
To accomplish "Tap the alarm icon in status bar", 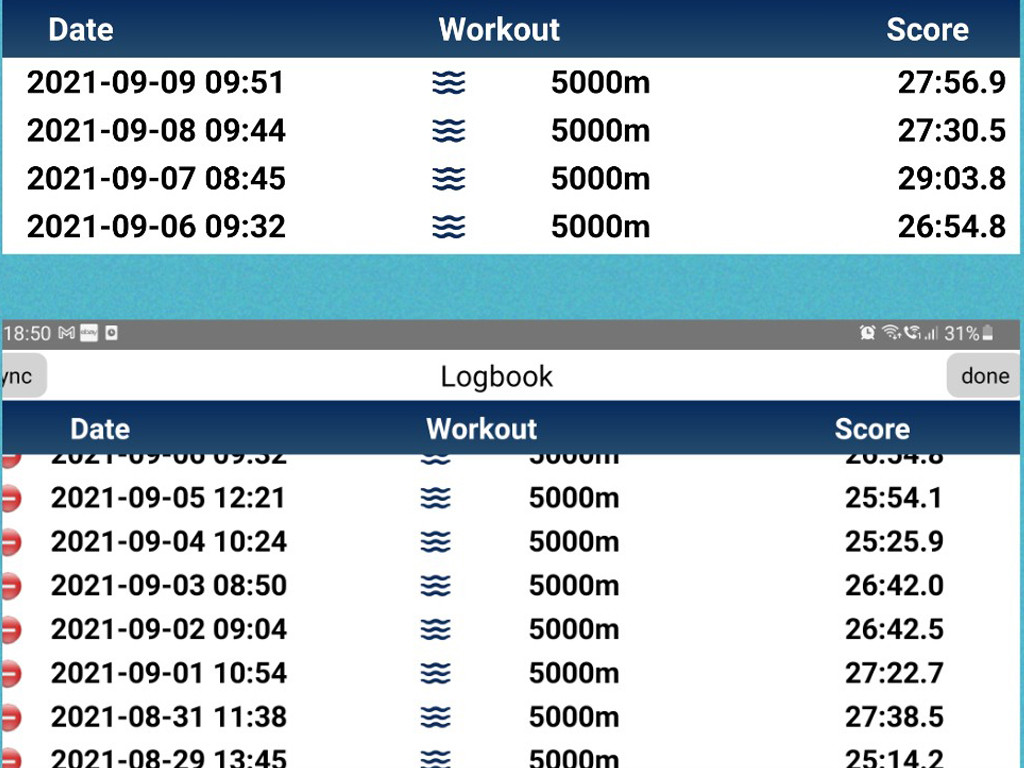I will point(867,333).
